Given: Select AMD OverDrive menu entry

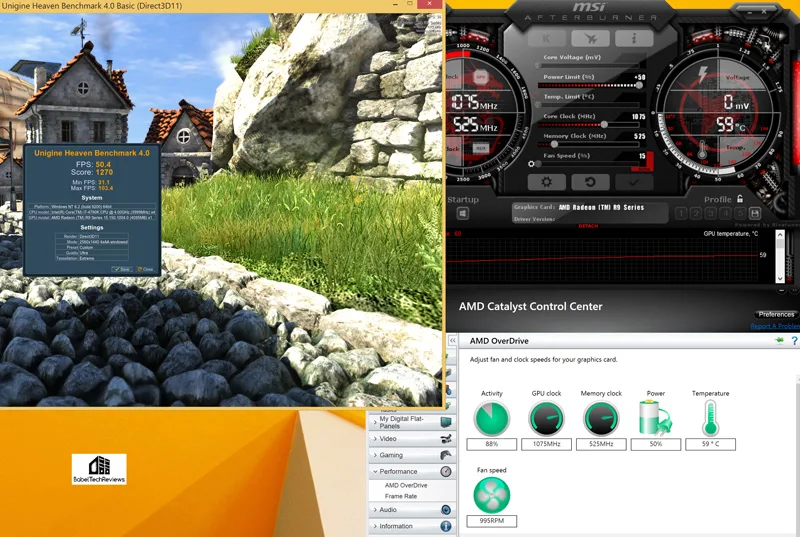Looking at the screenshot, I should (405, 485).
